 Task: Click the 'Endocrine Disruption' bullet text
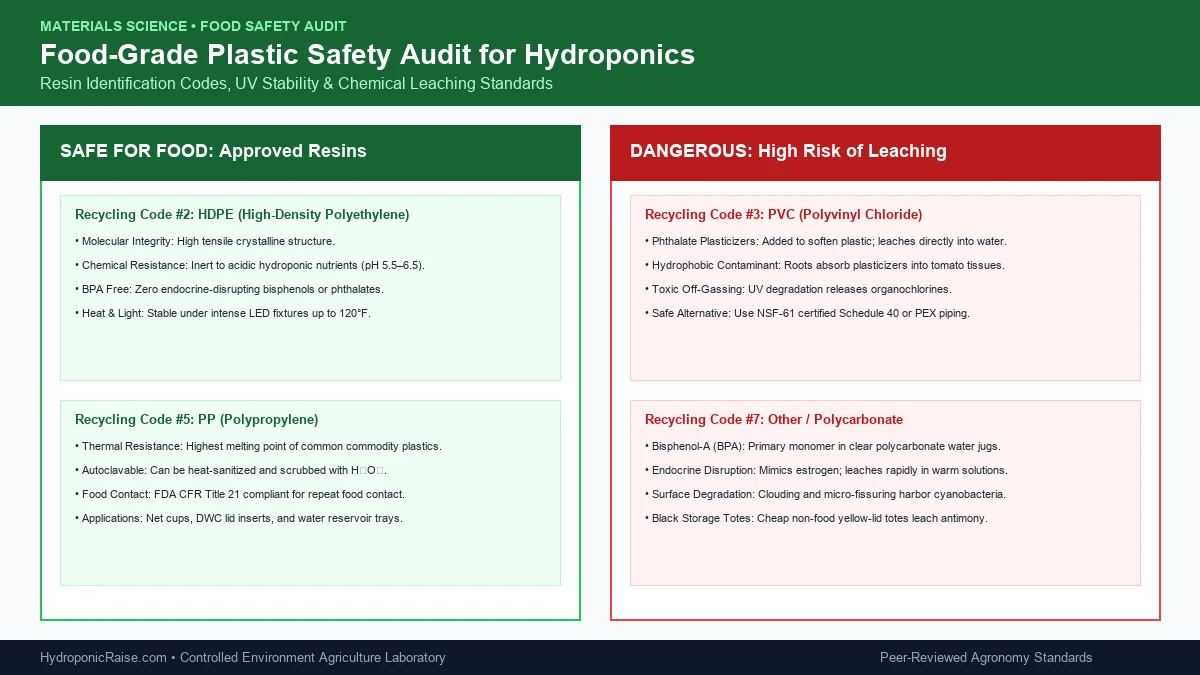click(x=826, y=470)
